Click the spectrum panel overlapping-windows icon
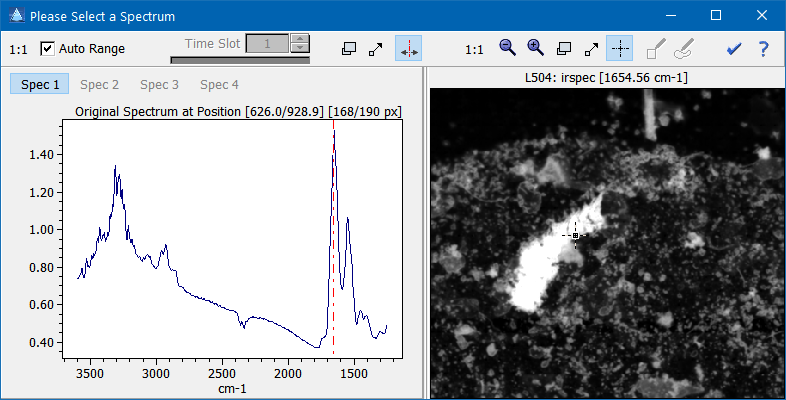786x400 pixels. 349,49
